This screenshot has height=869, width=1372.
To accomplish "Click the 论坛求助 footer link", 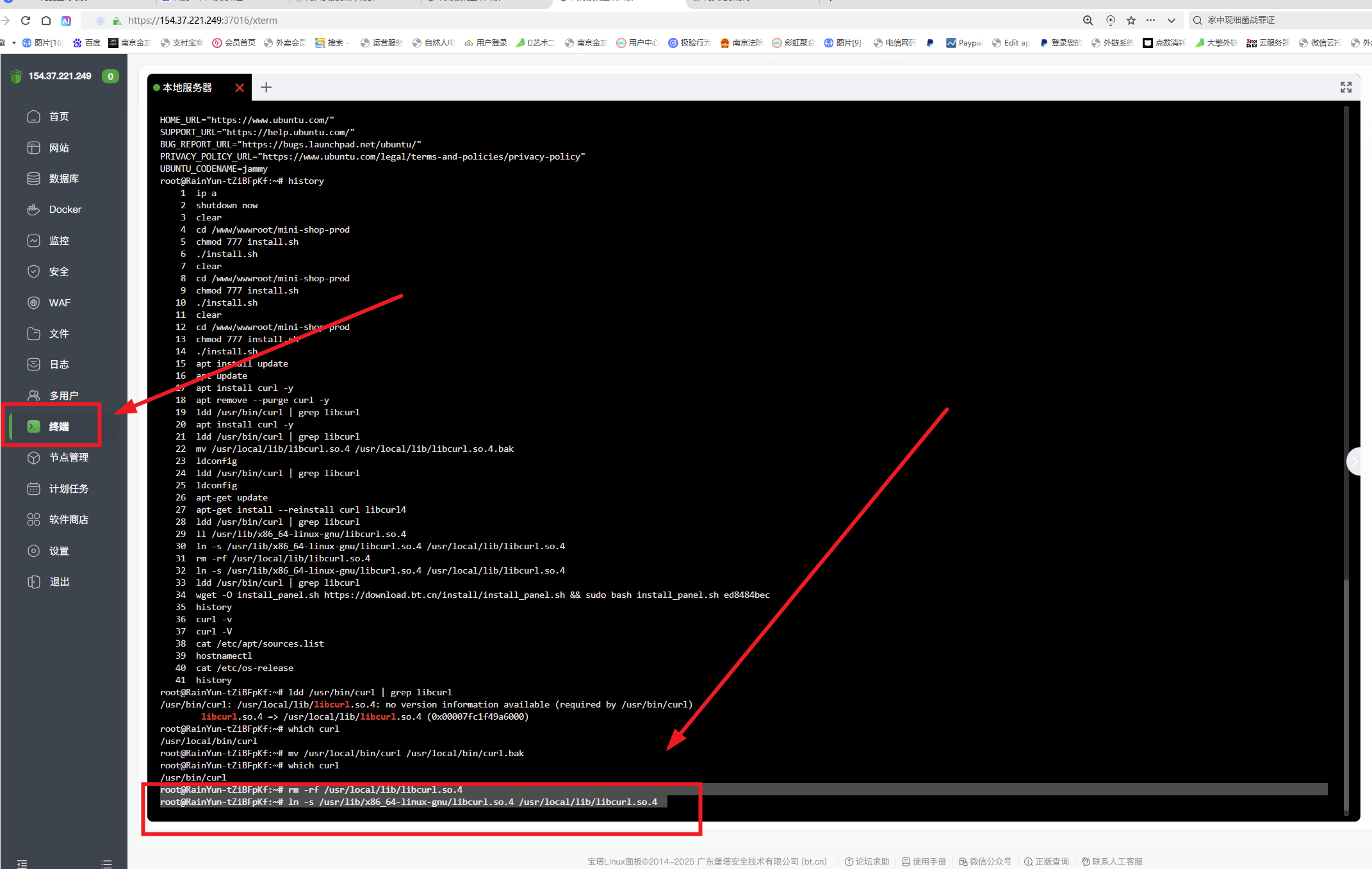I will 867,861.
